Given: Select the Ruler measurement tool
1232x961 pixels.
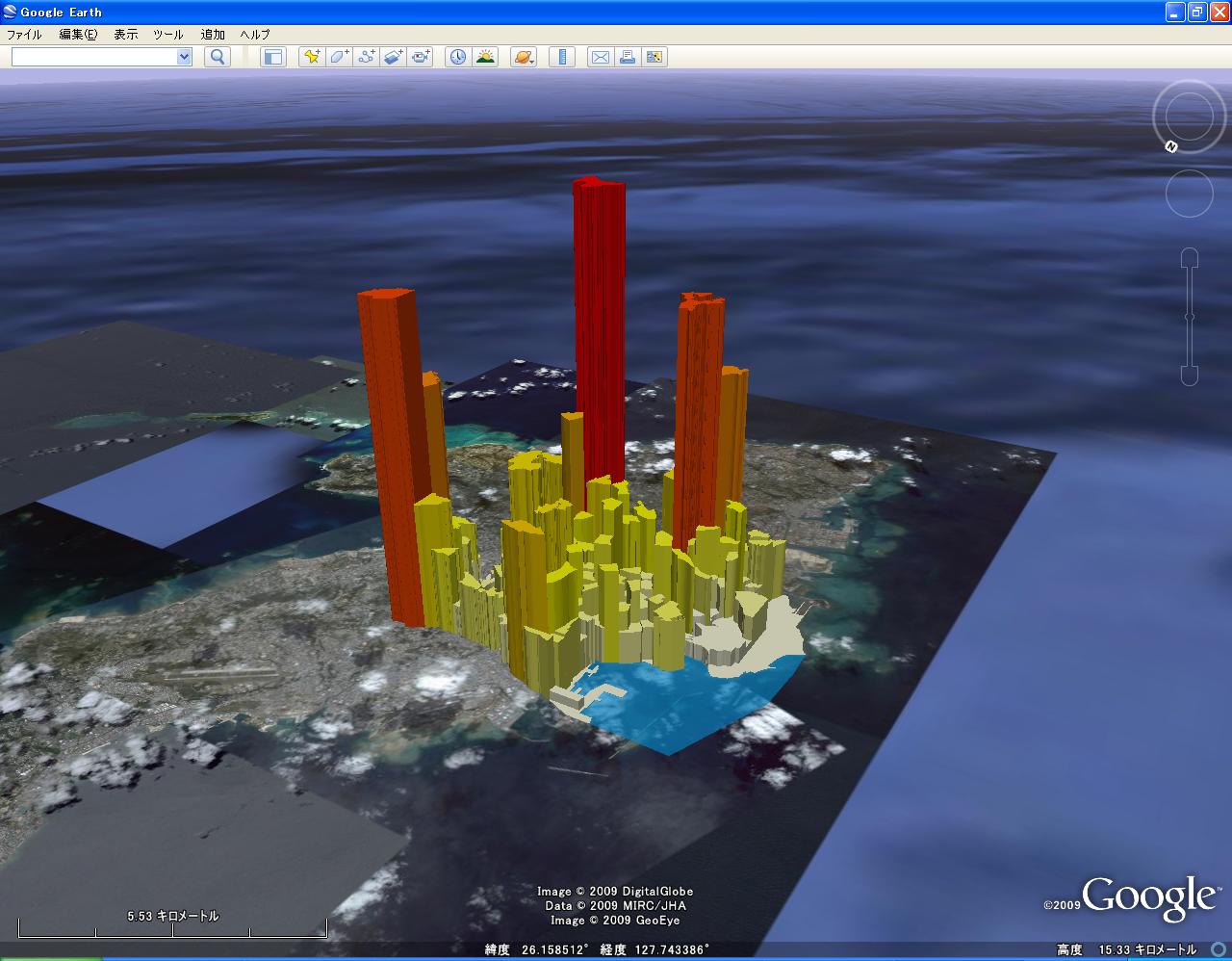Looking at the screenshot, I should [x=561, y=57].
